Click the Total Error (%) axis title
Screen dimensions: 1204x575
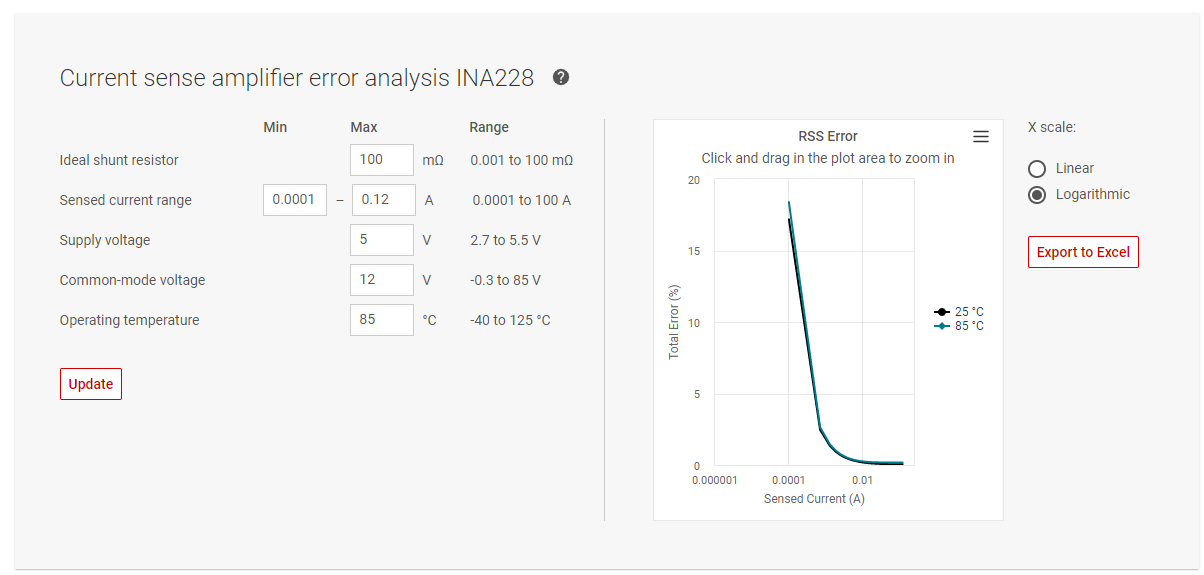tap(674, 322)
